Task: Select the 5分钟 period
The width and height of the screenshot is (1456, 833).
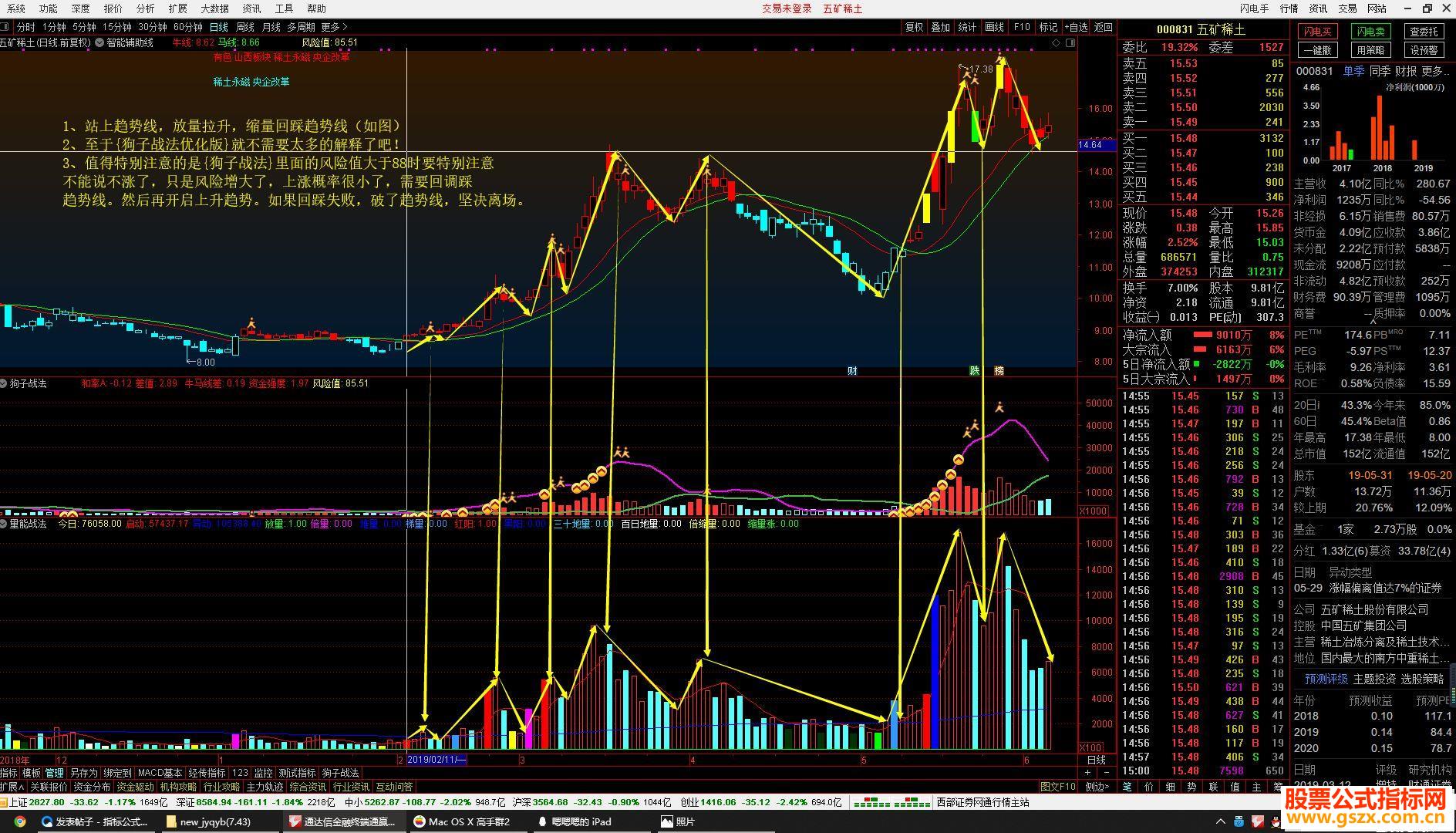Action: tap(84, 27)
